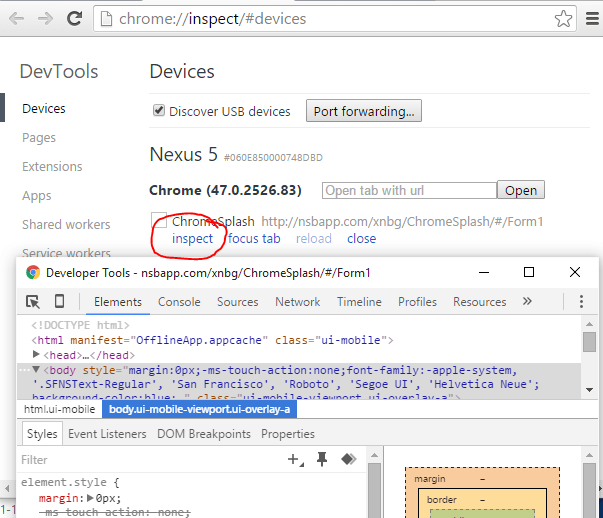This screenshot has width=603, height=518.
Task: Switch to the Network tab
Action: [x=298, y=302]
